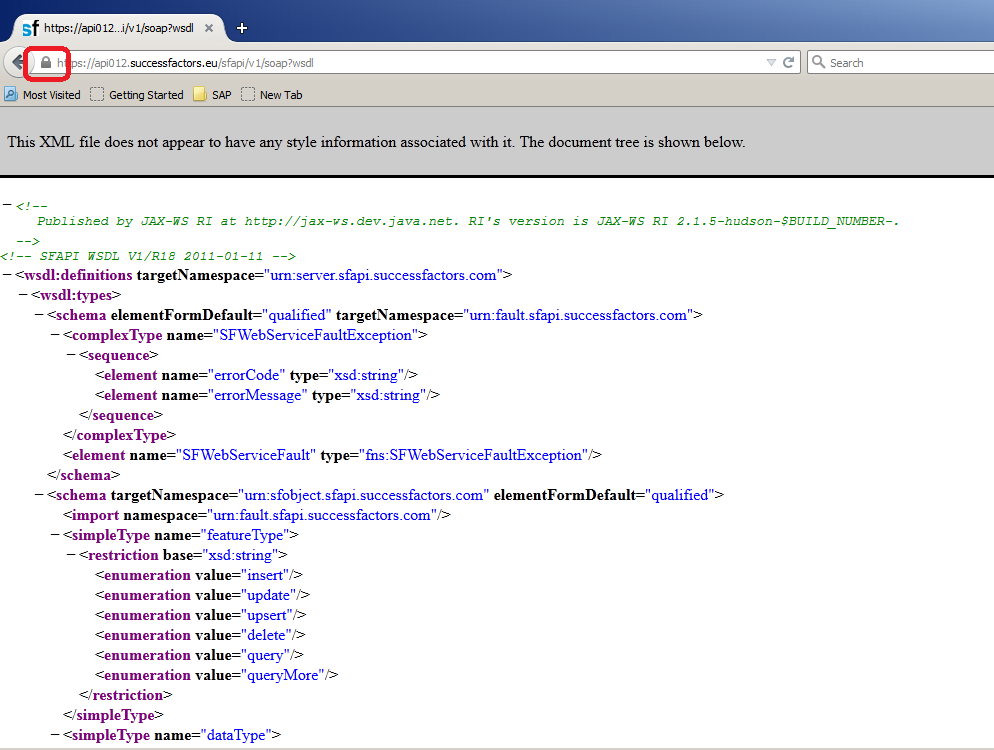The height and width of the screenshot is (750, 994).
Task: Click the URL address bar text
Action: [400, 62]
